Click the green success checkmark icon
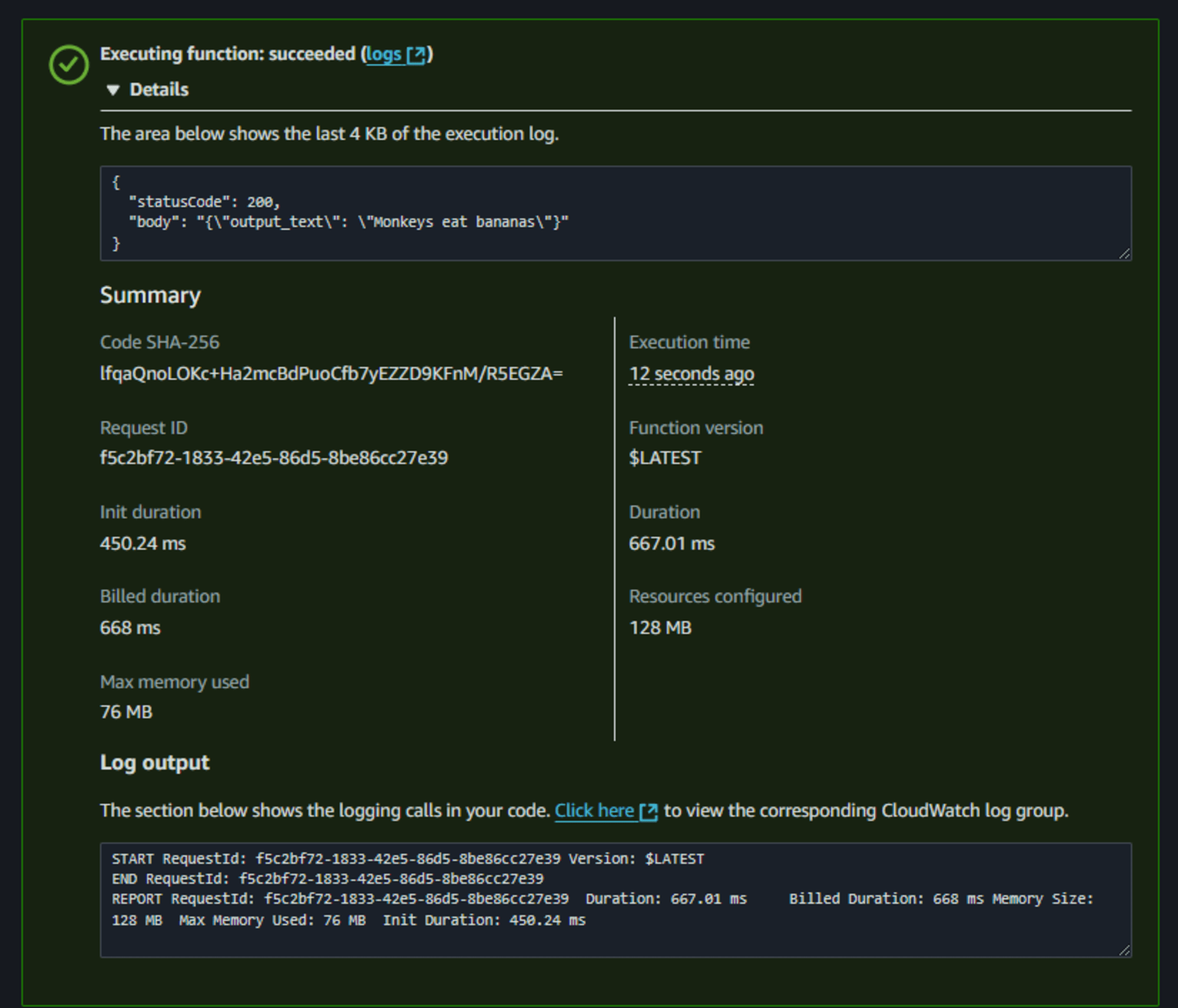Viewport: 1178px width, 1008px height. pos(69,65)
